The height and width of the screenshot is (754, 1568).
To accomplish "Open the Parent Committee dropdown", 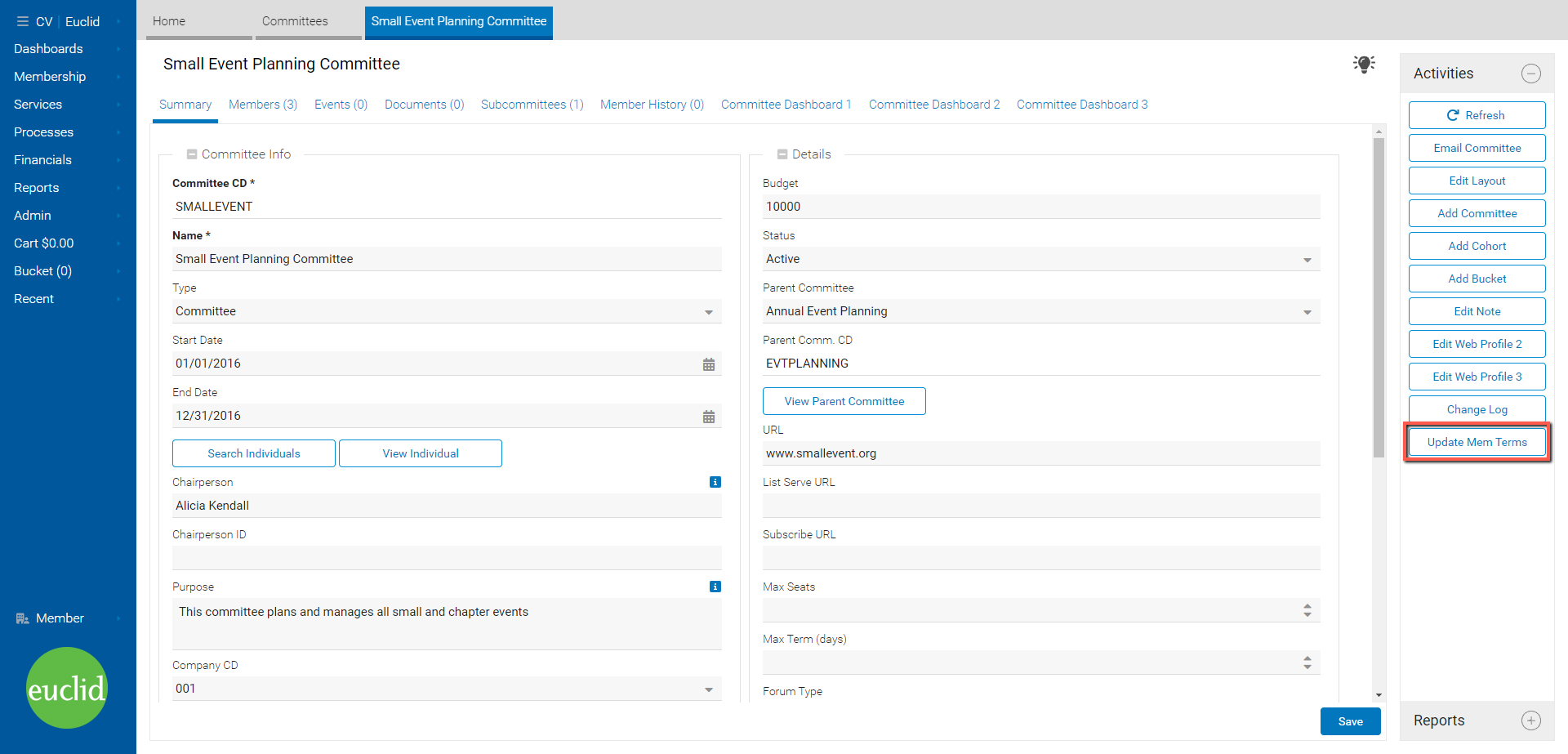I will click(x=1041, y=311).
